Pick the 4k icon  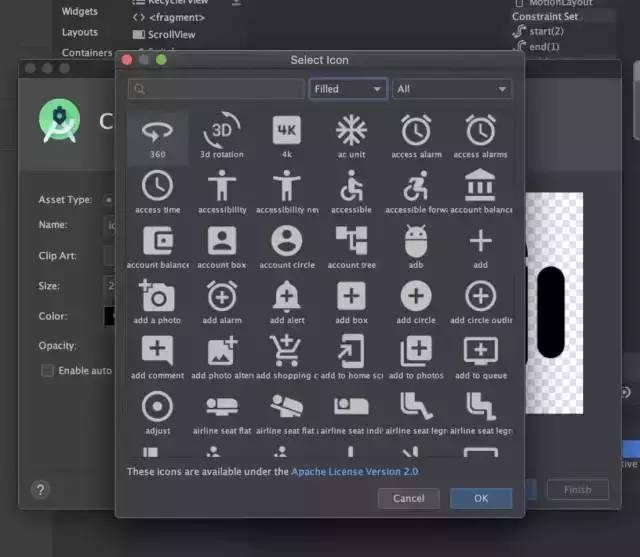287,138
